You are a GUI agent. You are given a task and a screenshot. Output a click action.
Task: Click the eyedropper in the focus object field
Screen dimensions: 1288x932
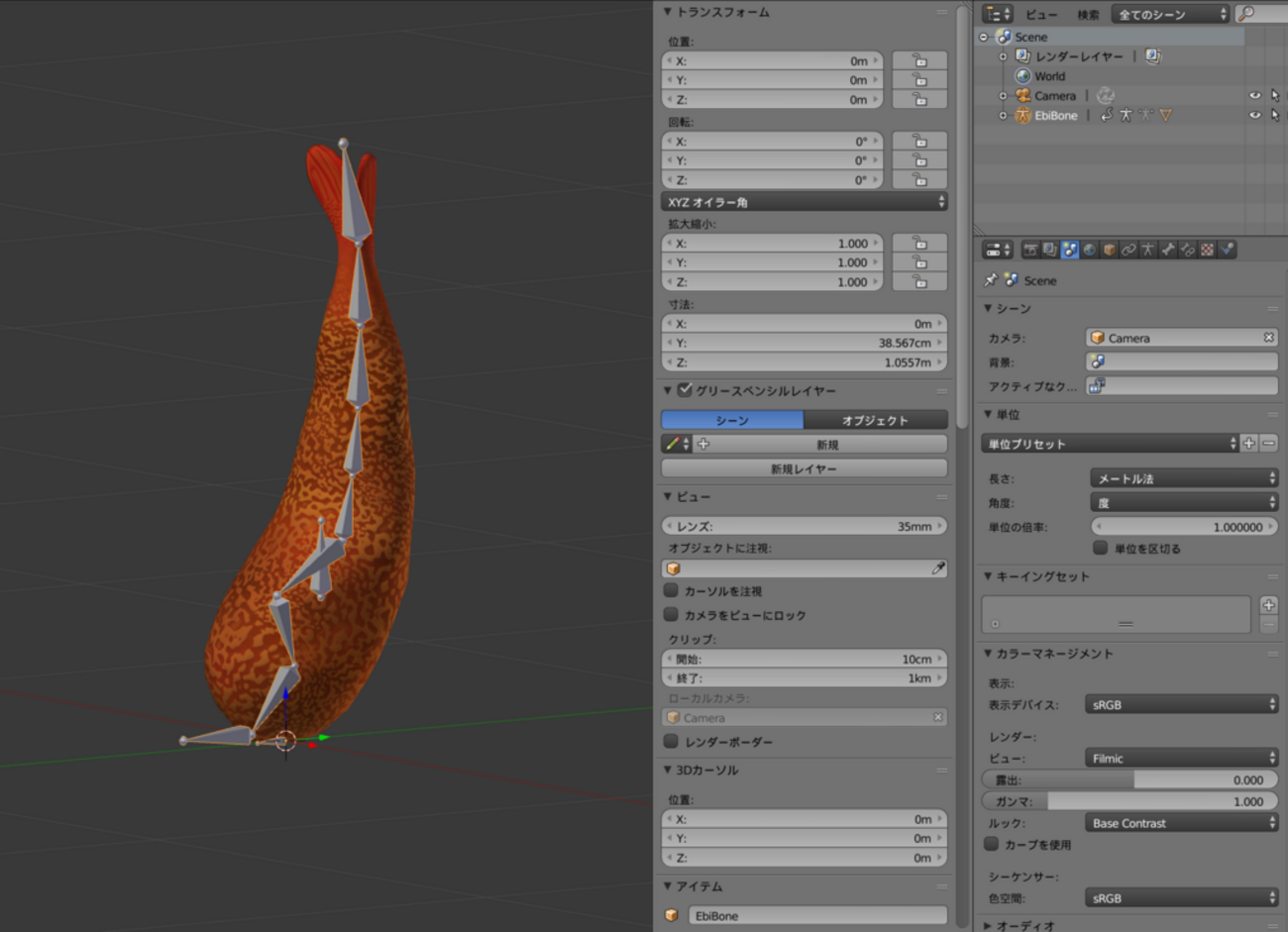pos(937,569)
